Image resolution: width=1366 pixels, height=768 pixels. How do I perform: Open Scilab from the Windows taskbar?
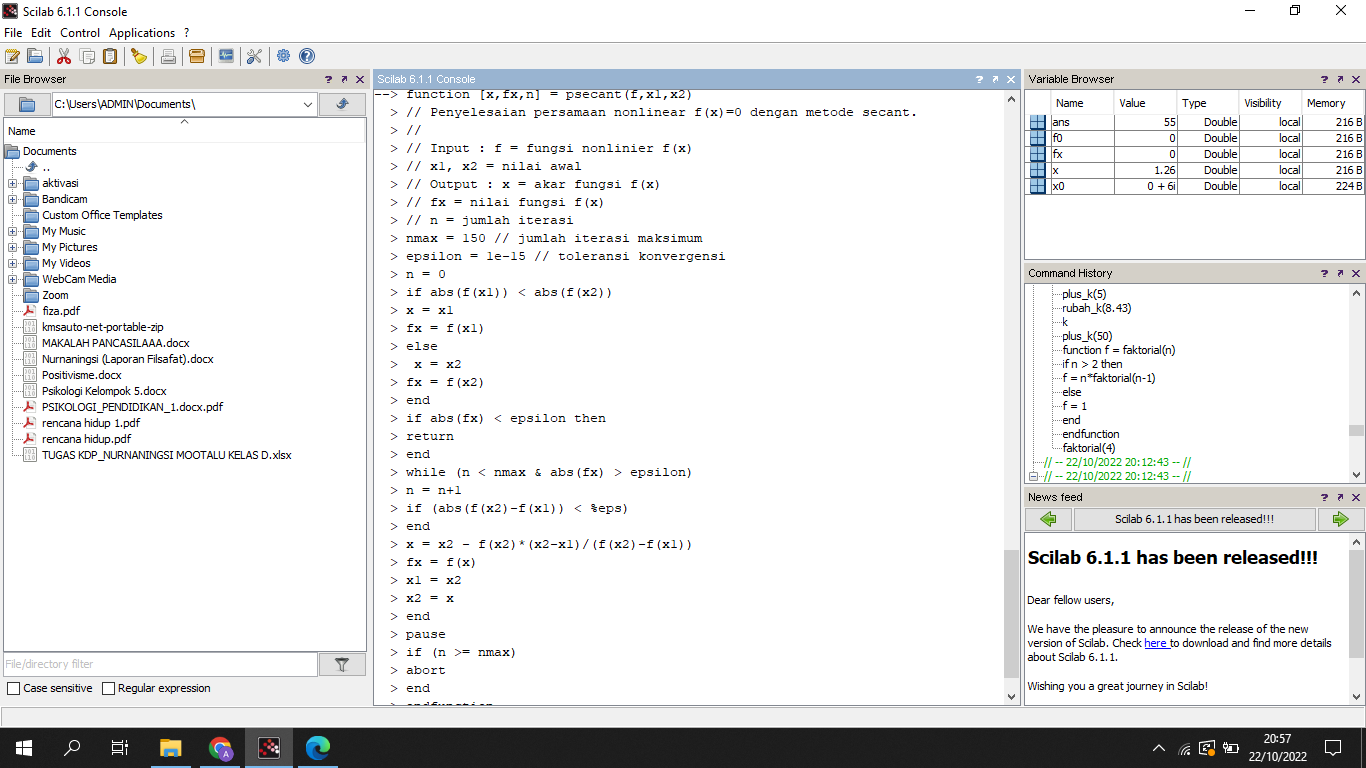click(269, 747)
